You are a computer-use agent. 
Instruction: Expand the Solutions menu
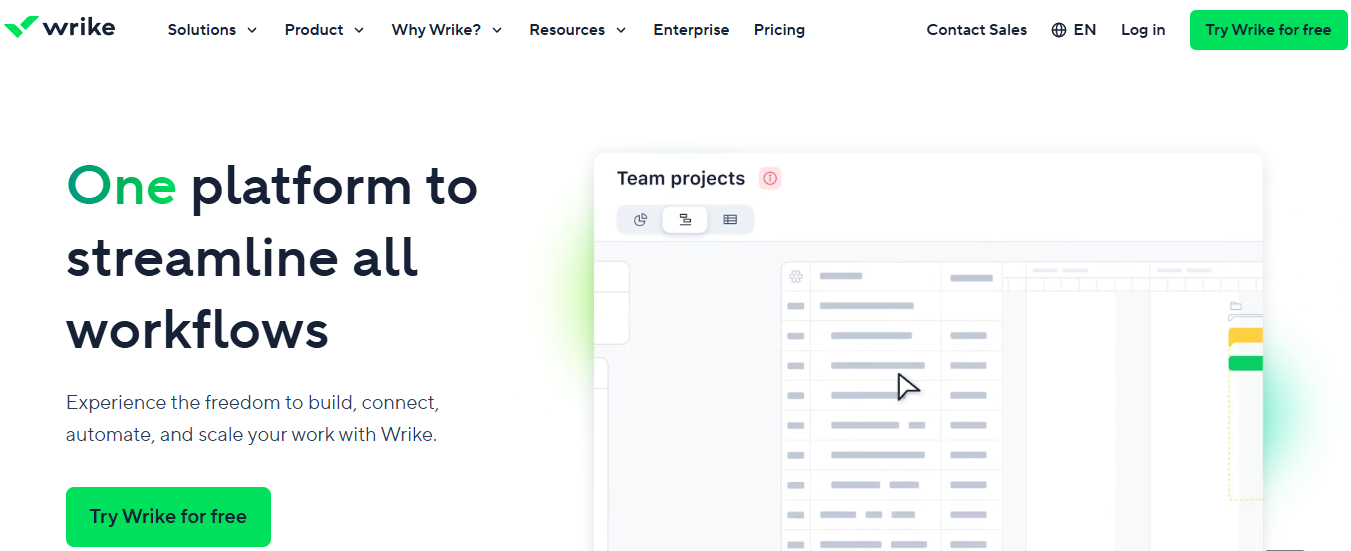(x=212, y=30)
